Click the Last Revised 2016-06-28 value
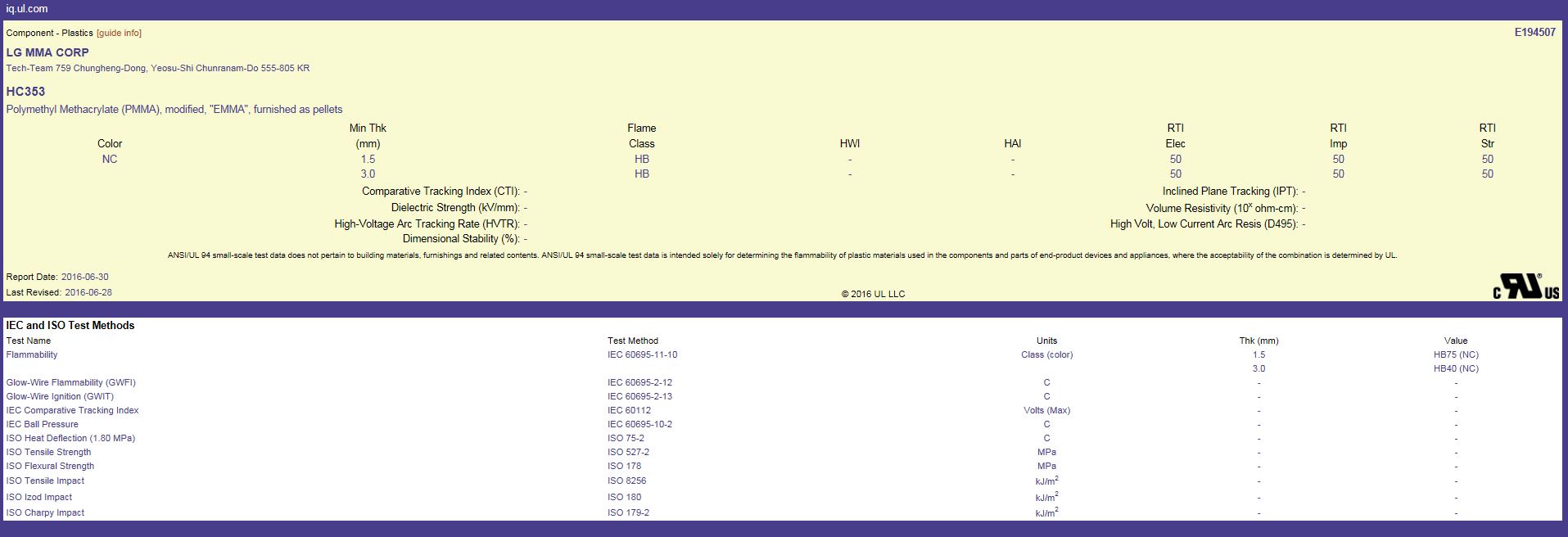The height and width of the screenshot is (537, 1568). click(88, 292)
